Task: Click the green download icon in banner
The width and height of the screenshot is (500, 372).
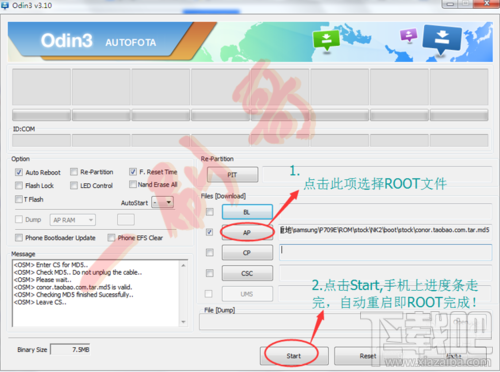Action: tap(326, 40)
